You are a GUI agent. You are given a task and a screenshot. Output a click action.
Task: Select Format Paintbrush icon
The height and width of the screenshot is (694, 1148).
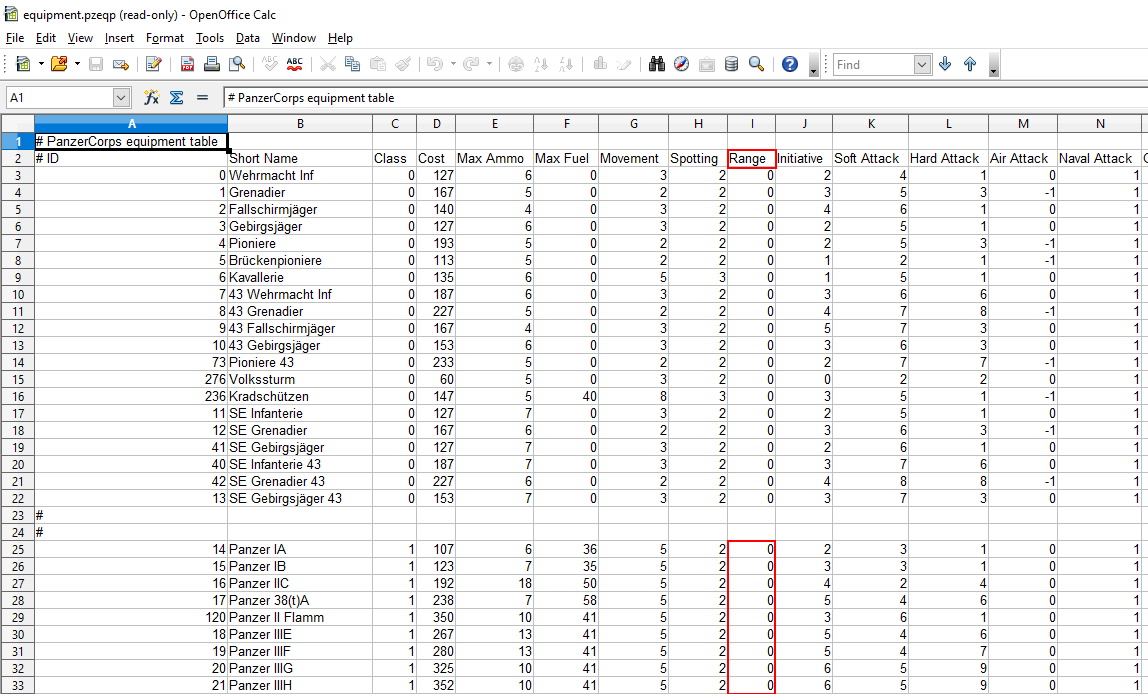tap(403, 64)
